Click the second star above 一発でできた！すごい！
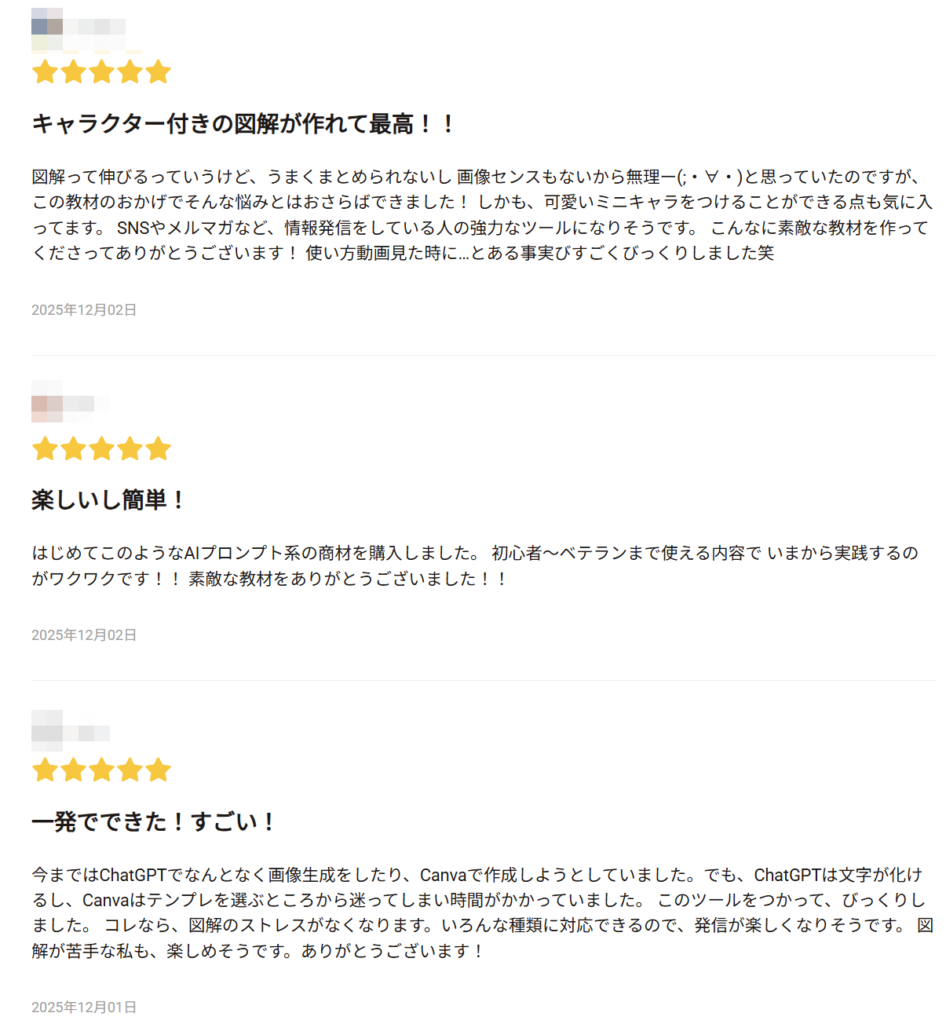Viewport: 946px width, 1024px height. 73,770
